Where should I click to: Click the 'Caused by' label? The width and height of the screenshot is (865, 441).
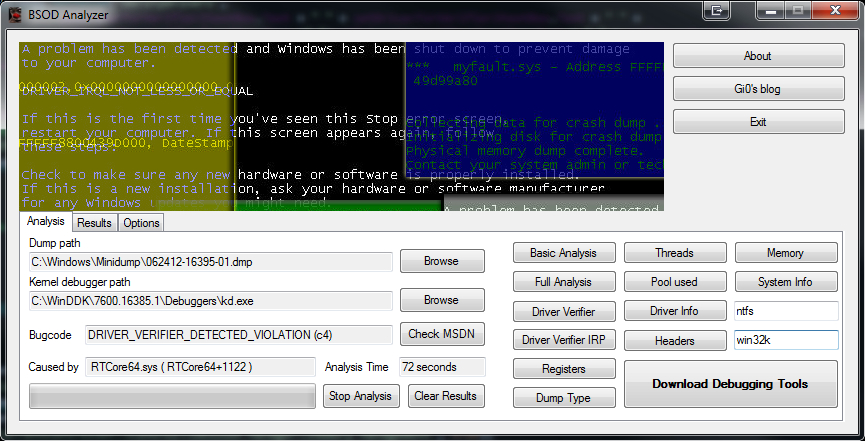tap(54, 367)
